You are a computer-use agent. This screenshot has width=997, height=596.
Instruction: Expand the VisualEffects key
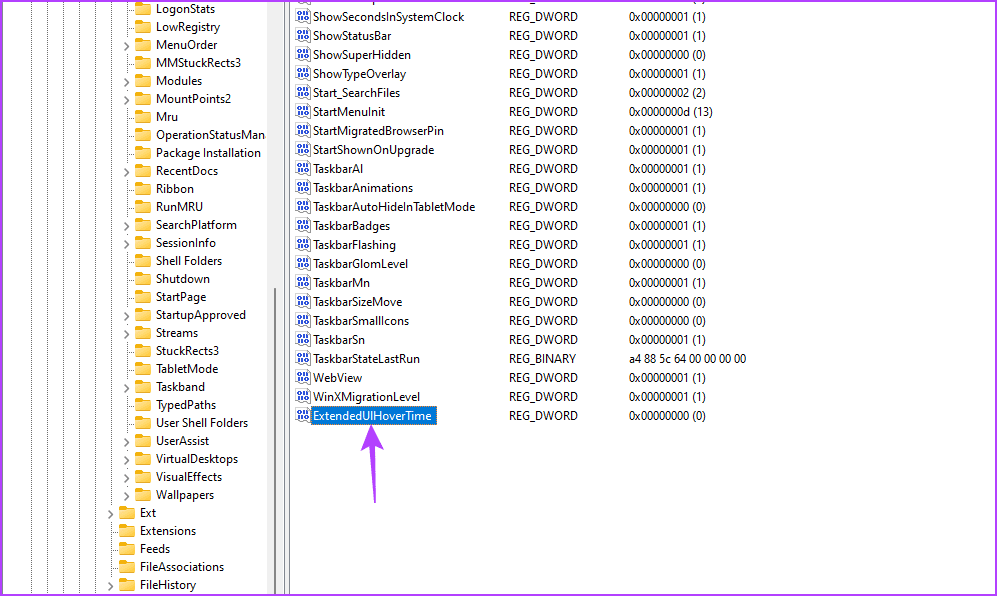pos(126,478)
